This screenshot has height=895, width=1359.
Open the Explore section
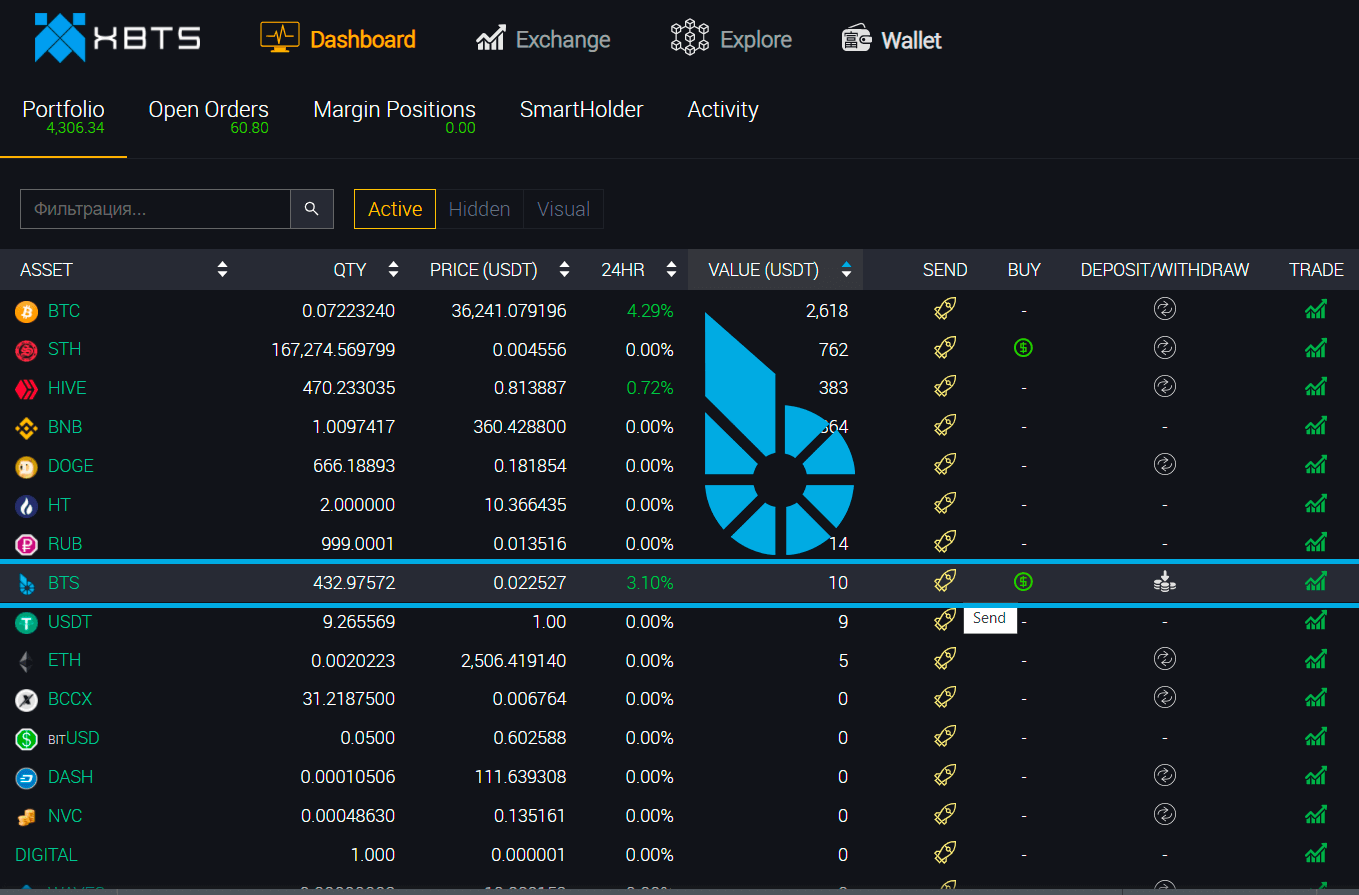[x=731, y=39]
